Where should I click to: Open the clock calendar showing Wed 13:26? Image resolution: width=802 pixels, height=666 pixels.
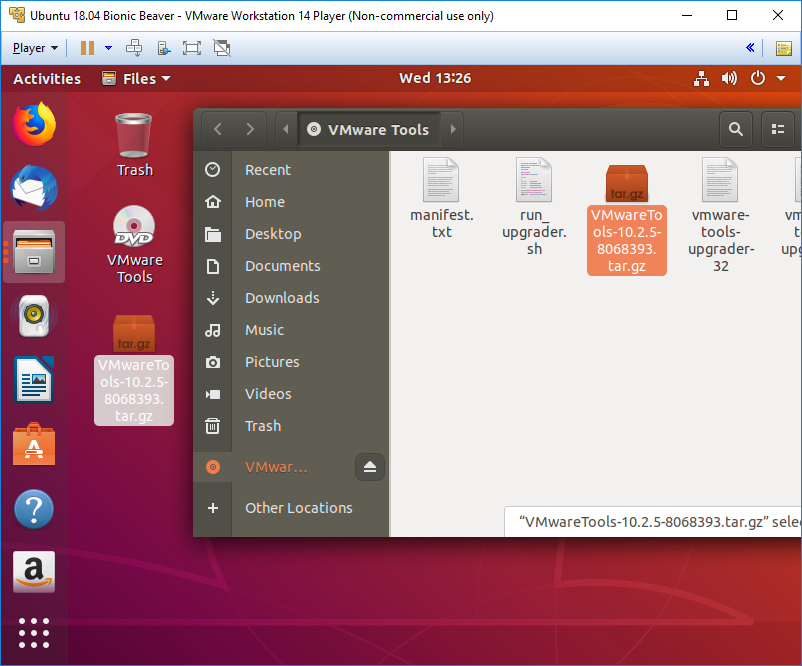(435, 78)
